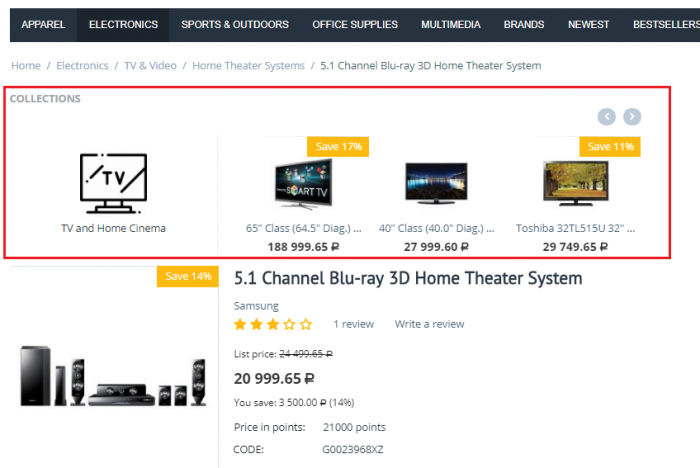The width and height of the screenshot is (700, 468).
Task: Open the home theater system product image
Action: (x=113, y=376)
